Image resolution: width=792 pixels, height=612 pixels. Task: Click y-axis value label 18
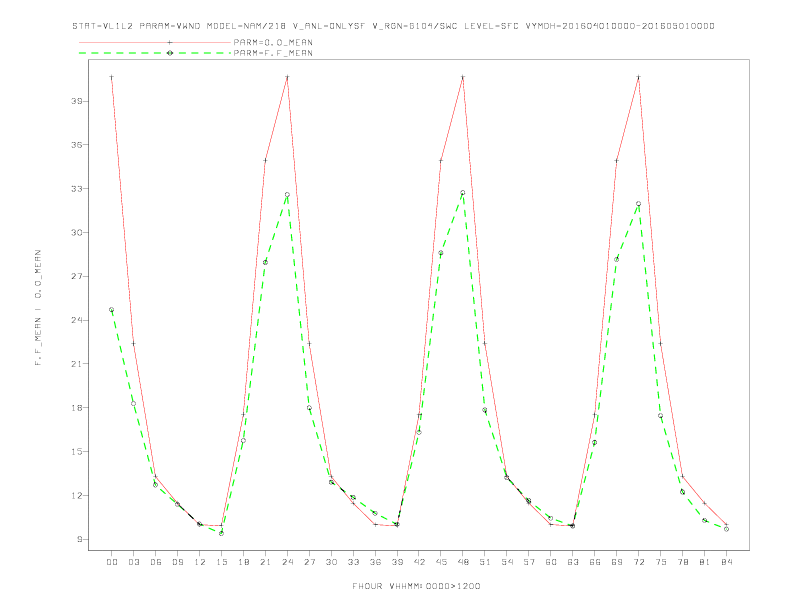(x=77, y=407)
